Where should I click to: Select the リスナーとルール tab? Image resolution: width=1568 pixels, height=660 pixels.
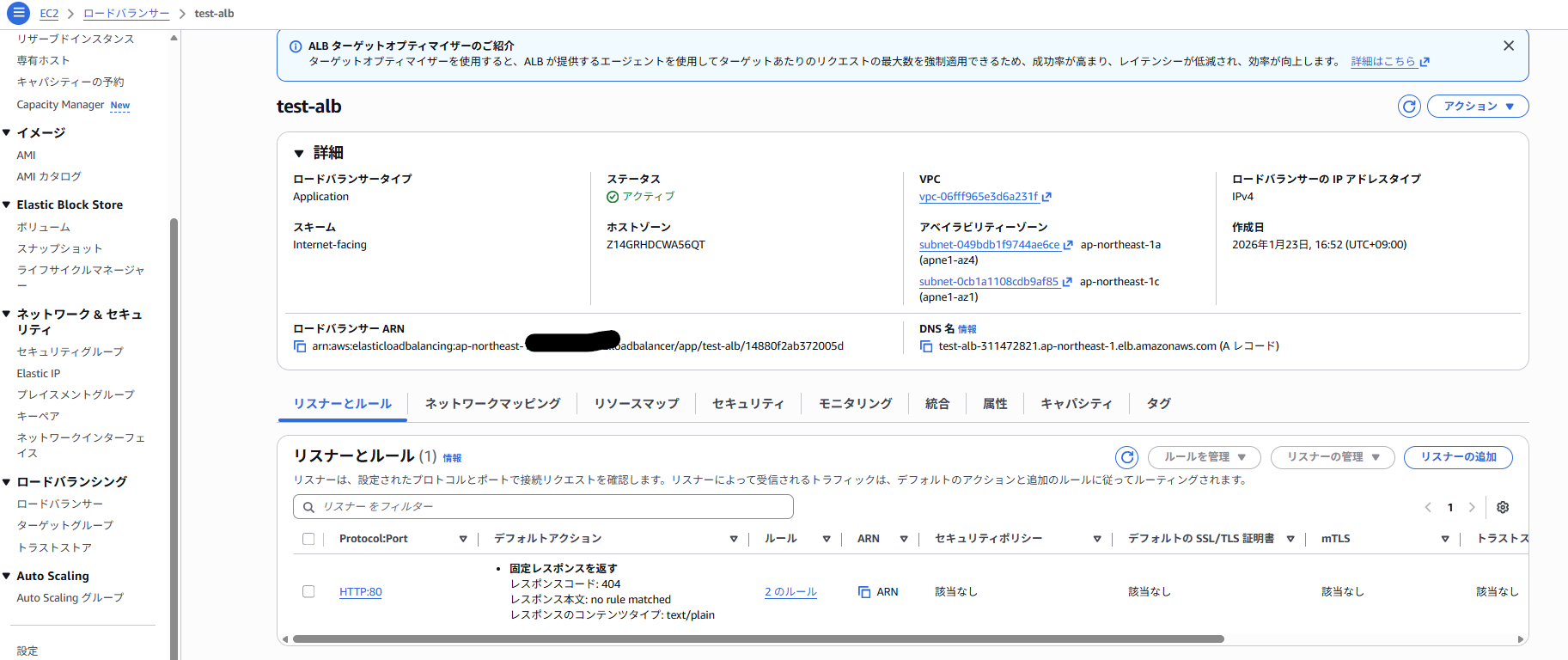click(x=342, y=404)
